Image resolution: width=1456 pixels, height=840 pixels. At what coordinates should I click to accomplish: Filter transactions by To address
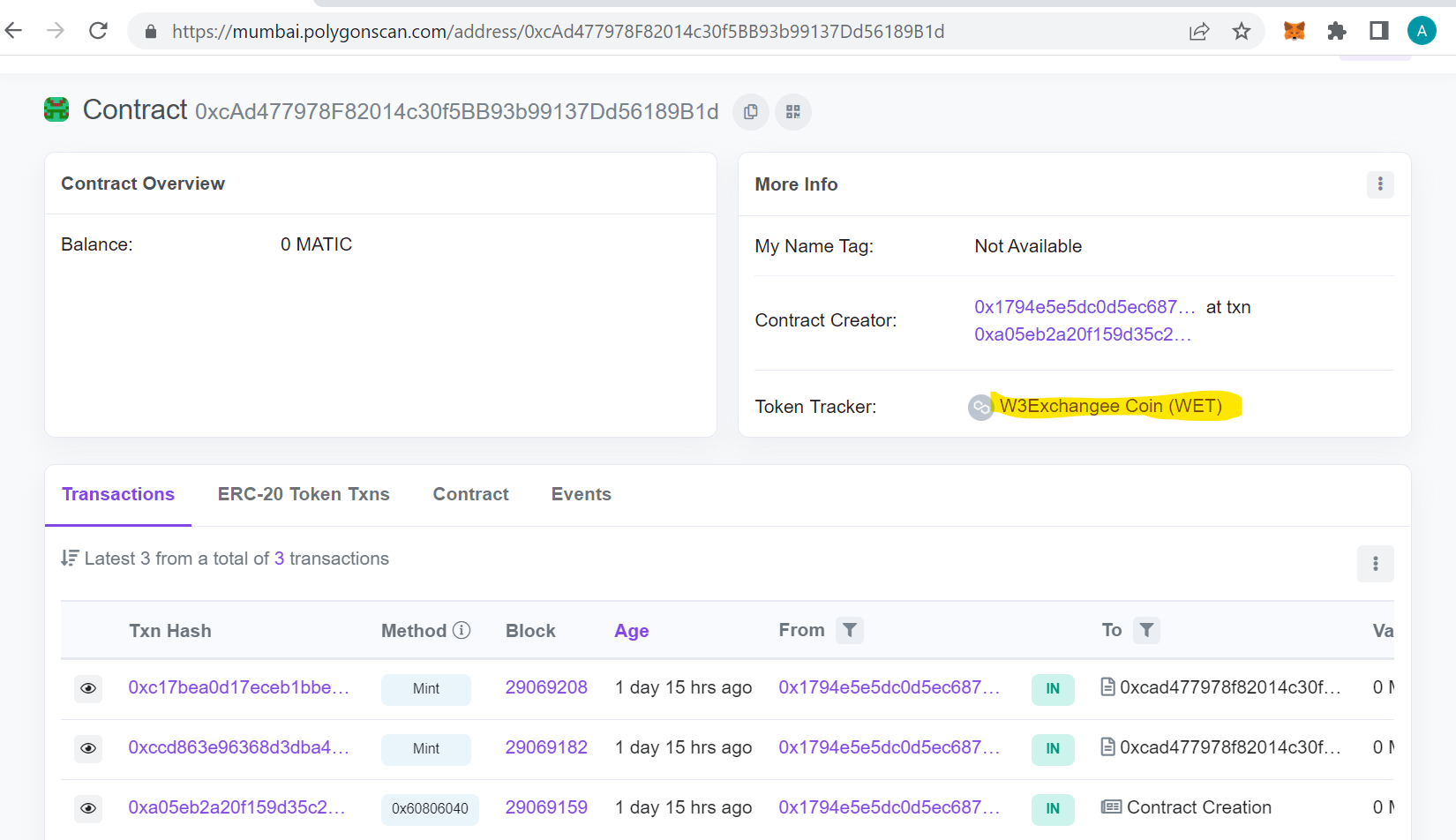point(1146,630)
